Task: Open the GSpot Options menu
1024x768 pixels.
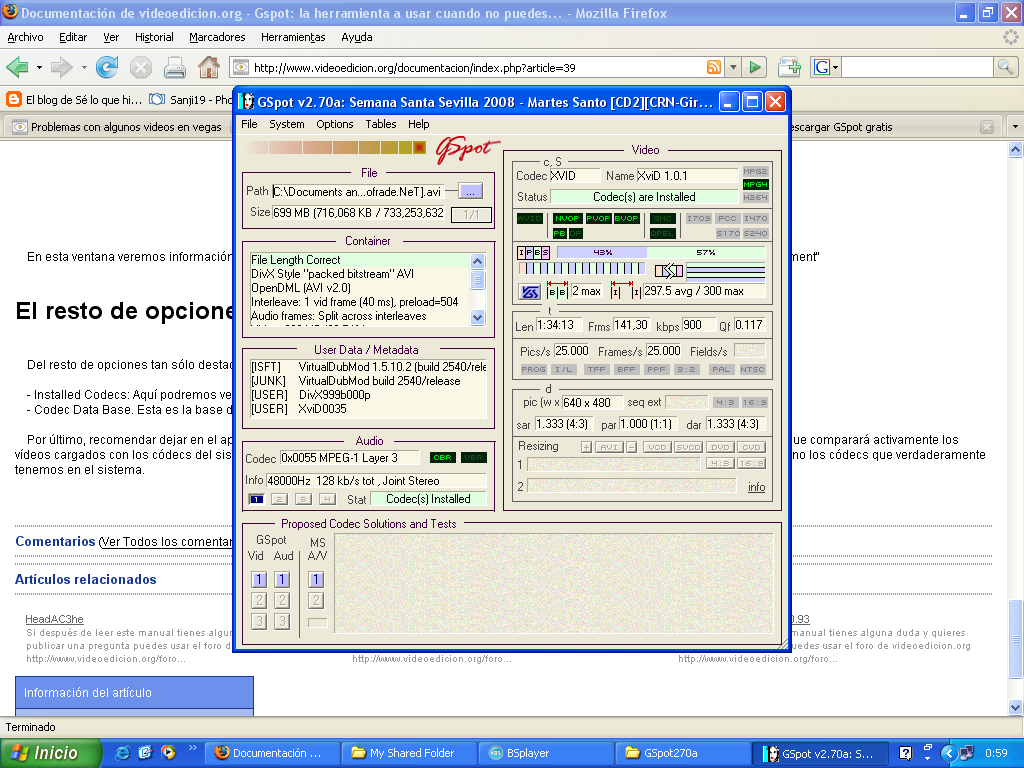Action: tap(334, 124)
